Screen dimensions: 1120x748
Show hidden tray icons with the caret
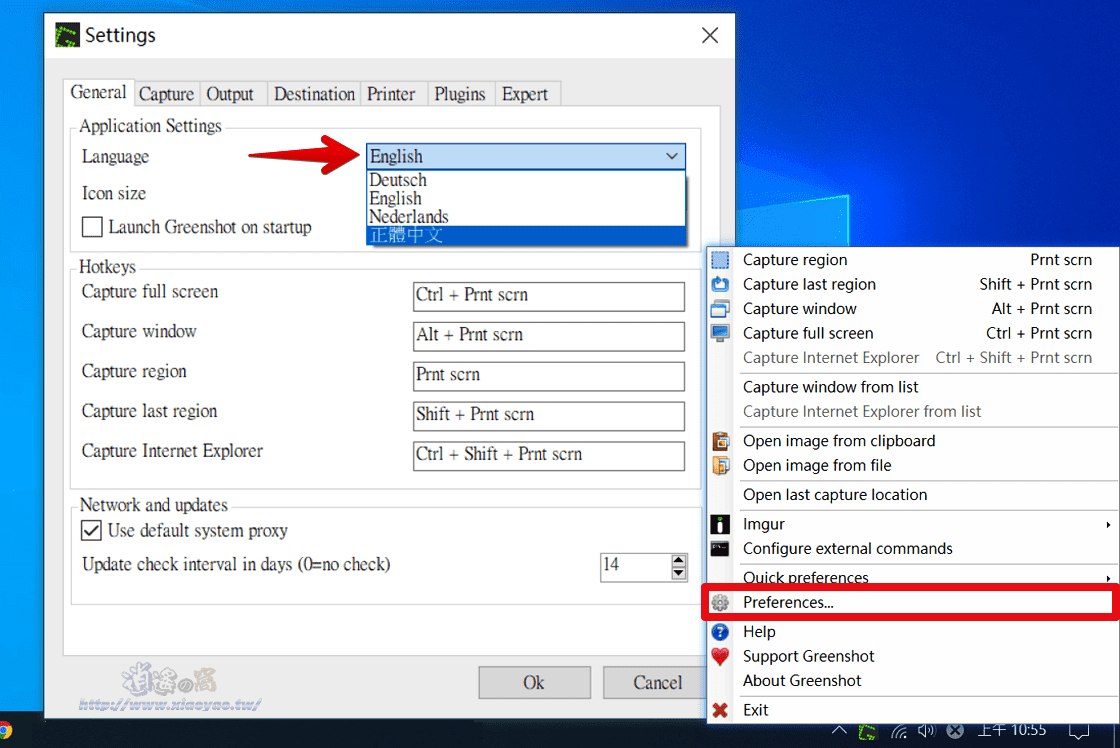pyautogui.click(x=839, y=730)
